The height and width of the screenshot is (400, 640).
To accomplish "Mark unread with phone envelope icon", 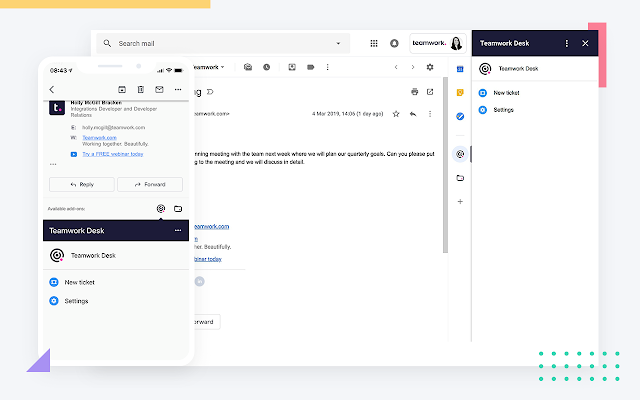I will (159, 89).
